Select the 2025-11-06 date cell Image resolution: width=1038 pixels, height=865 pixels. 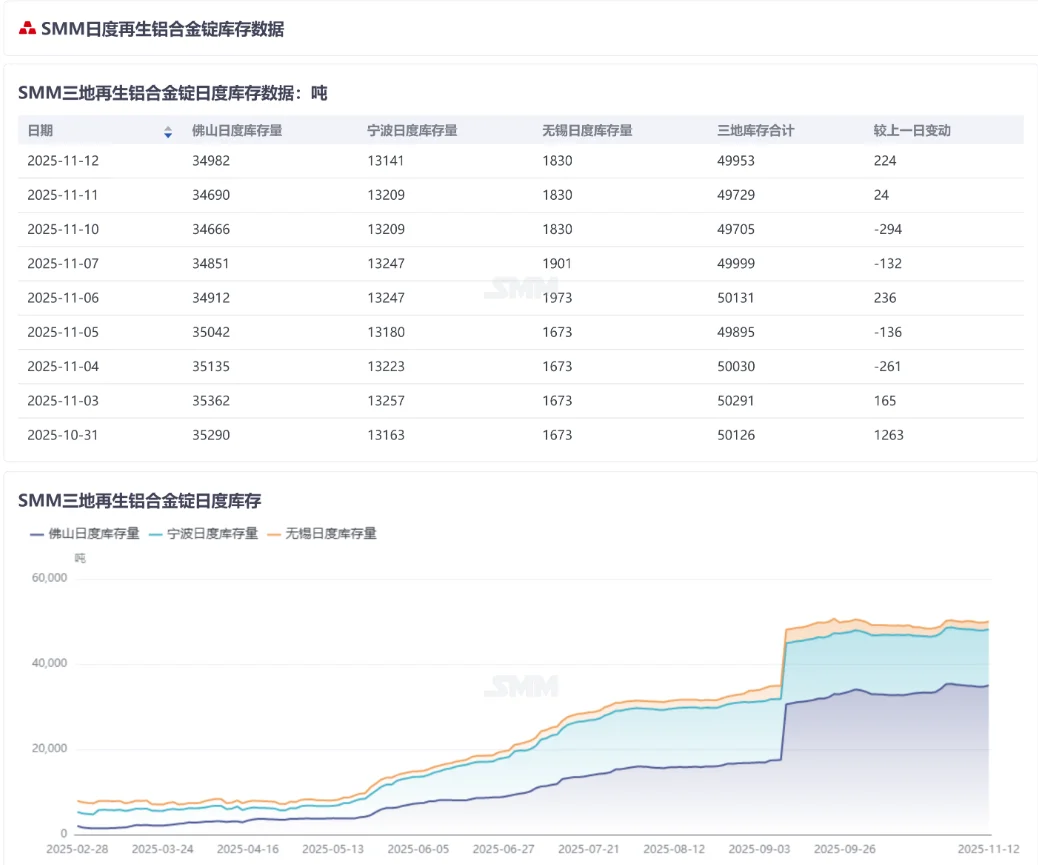[63, 298]
